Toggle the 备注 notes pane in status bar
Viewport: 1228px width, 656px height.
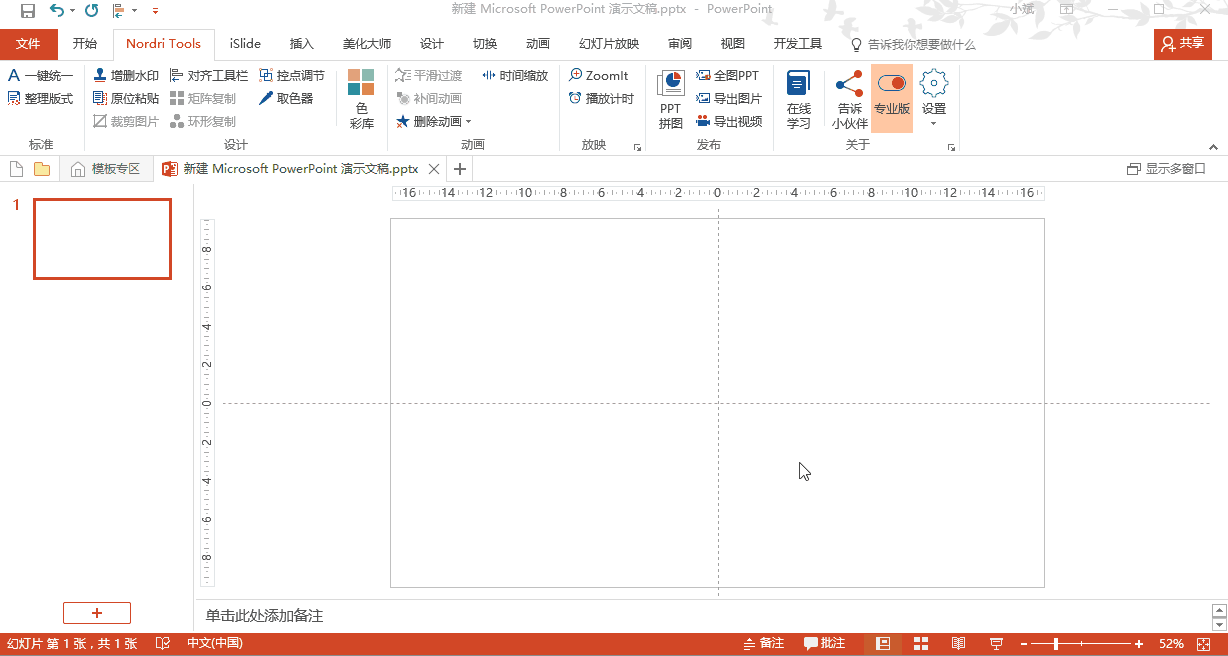[x=764, y=643]
